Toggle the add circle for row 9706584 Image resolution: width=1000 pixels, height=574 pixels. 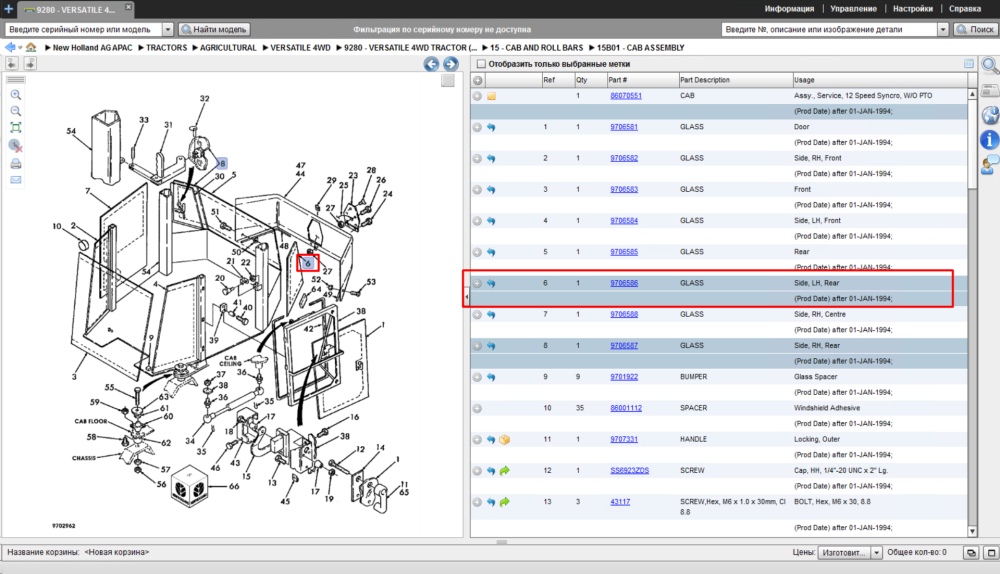477,221
